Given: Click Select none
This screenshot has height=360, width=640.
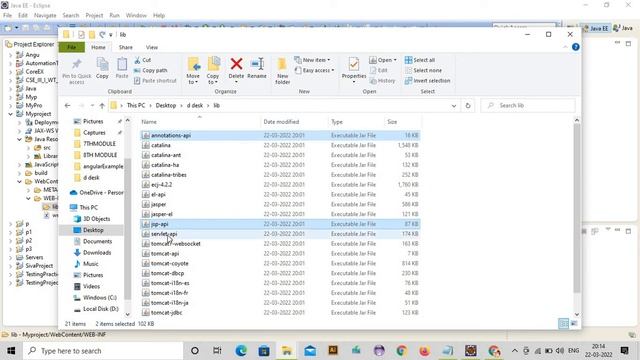Looking at the screenshot, I should [x=423, y=70].
